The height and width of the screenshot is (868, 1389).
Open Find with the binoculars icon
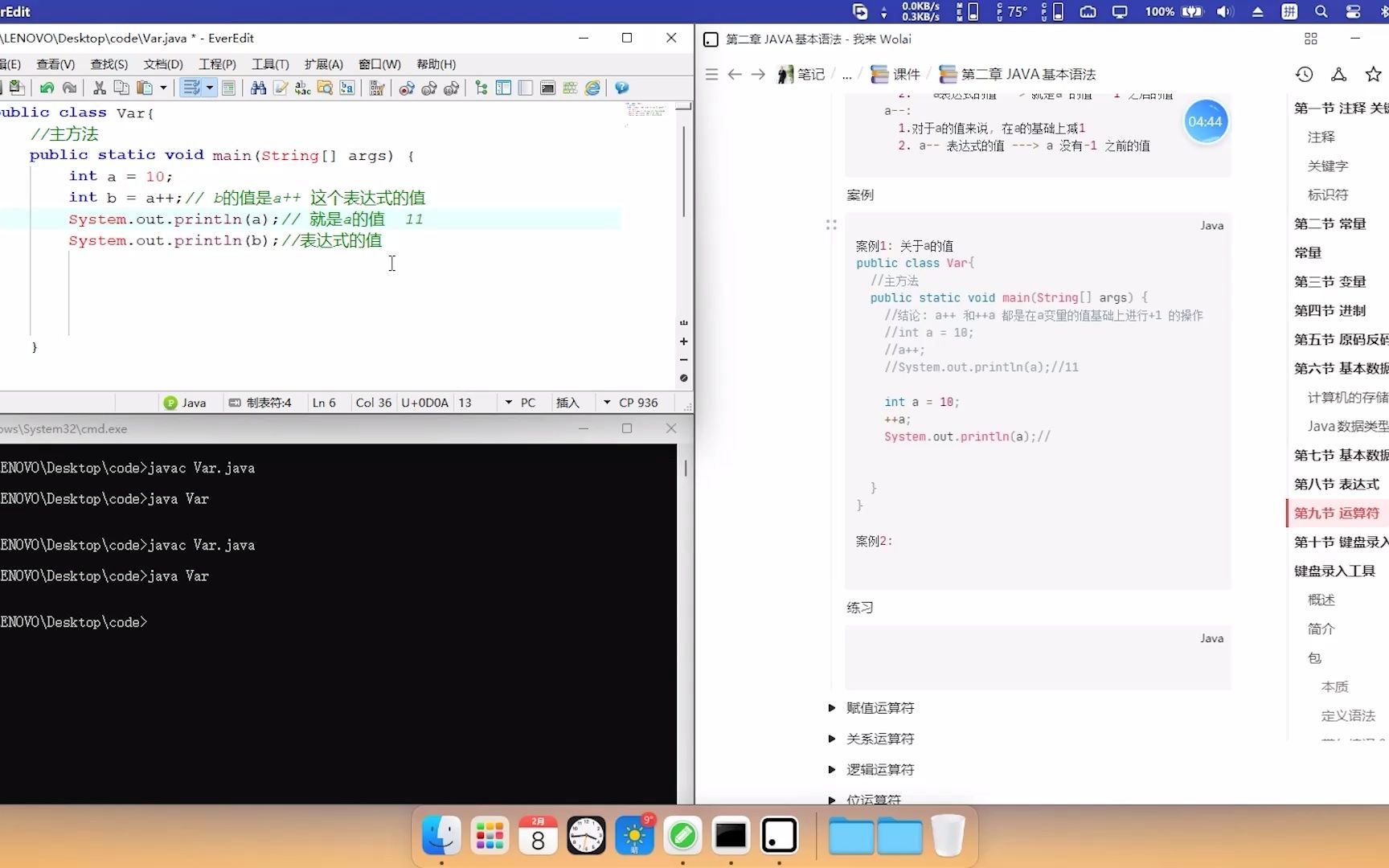pyautogui.click(x=257, y=88)
